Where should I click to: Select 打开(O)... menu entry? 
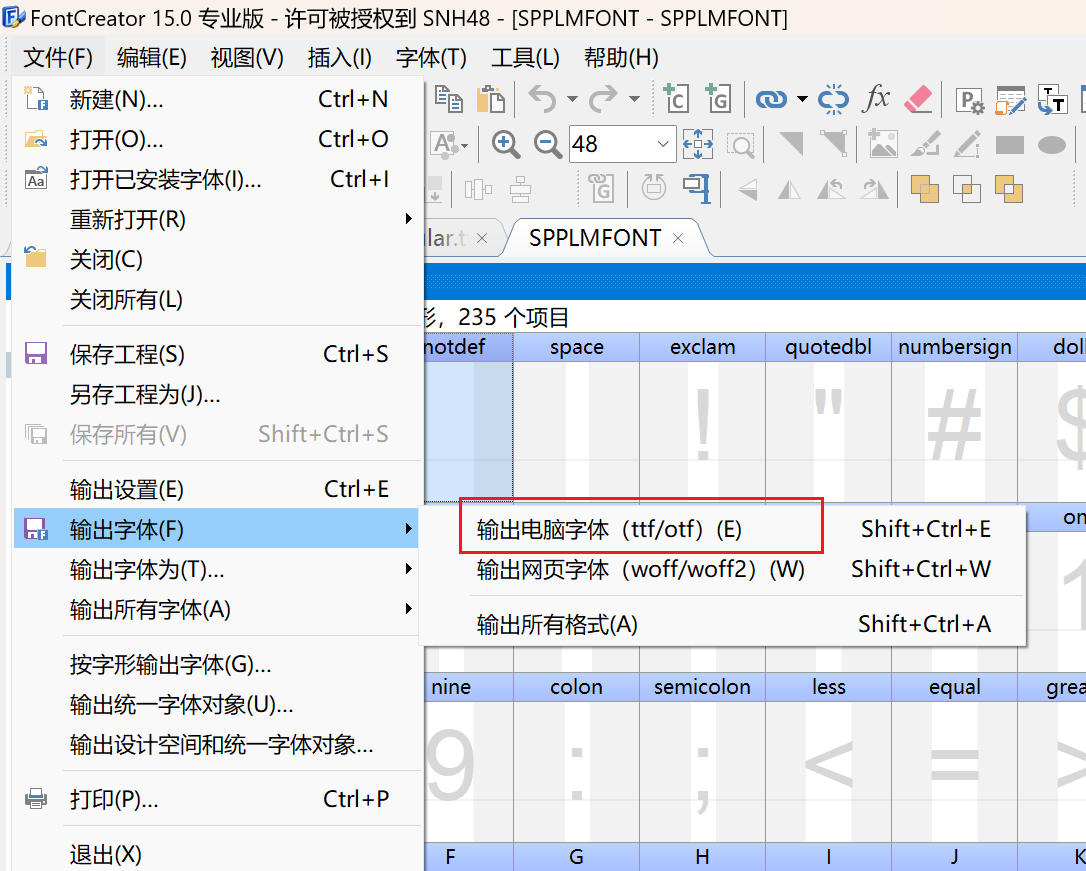pos(216,140)
